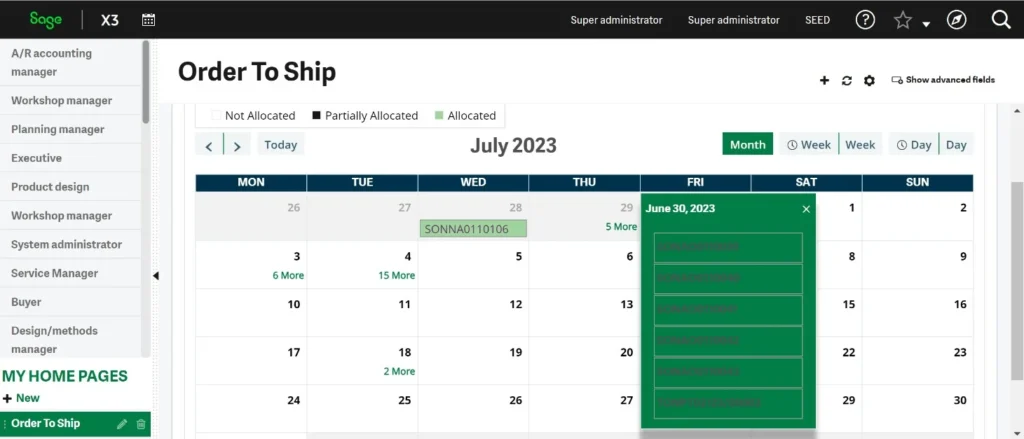Click the SEED folder label
Screen dimensions: 1024x439
pos(817,20)
